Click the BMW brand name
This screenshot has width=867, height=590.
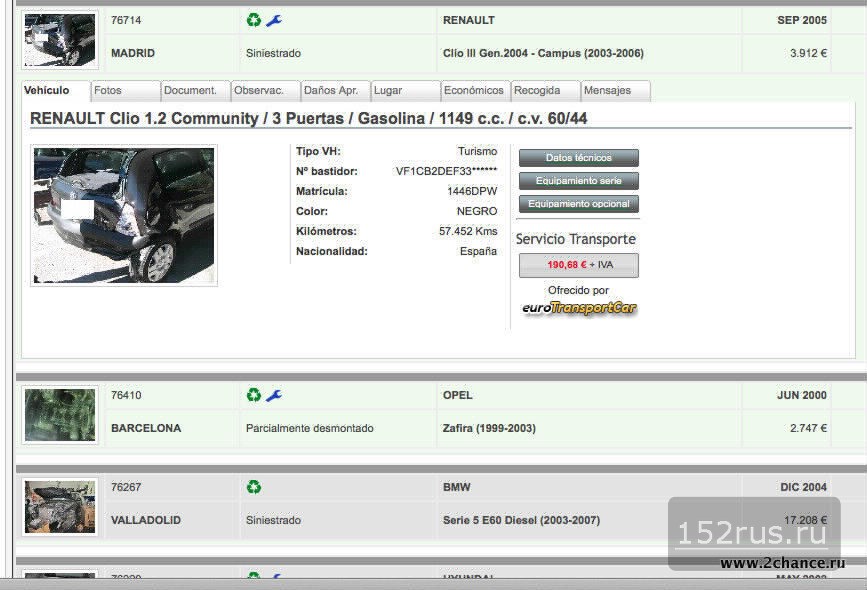click(x=456, y=487)
